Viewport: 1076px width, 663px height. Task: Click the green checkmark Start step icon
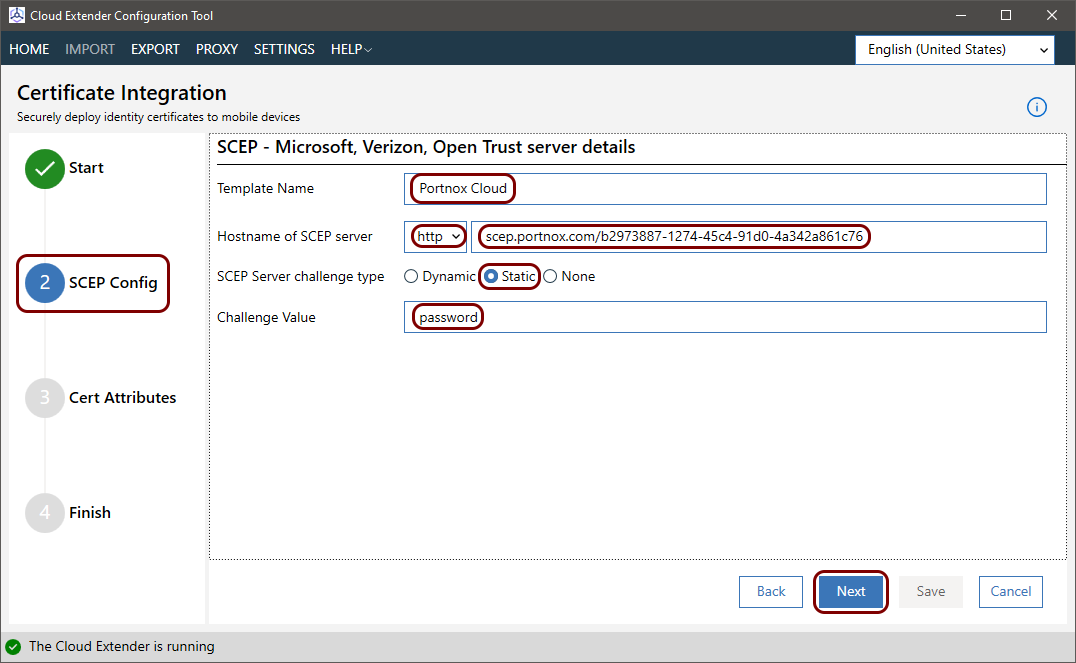click(44, 169)
